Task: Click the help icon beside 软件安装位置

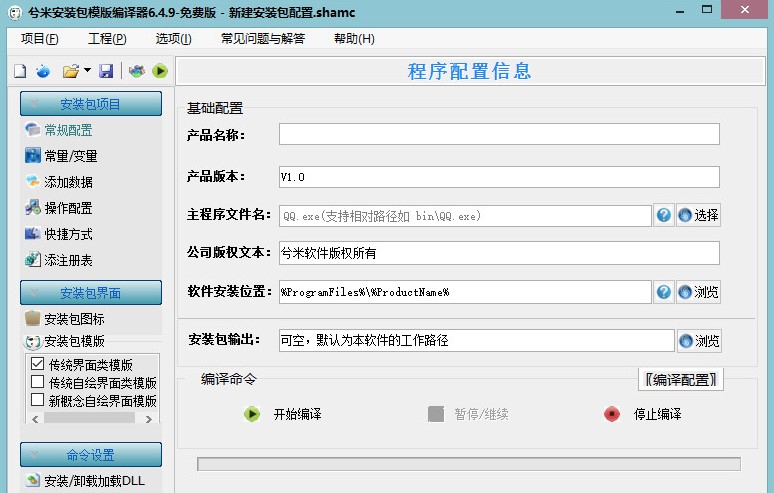Action: click(664, 292)
